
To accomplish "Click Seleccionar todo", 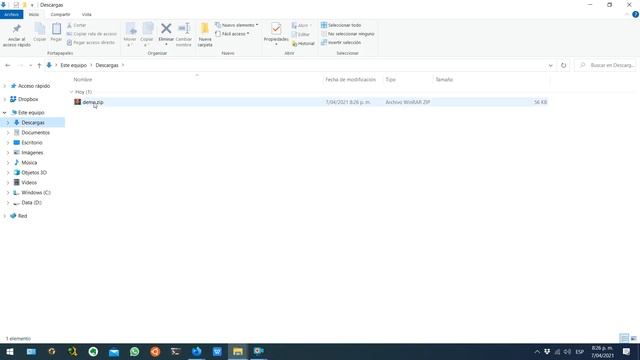I will tap(341, 25).
